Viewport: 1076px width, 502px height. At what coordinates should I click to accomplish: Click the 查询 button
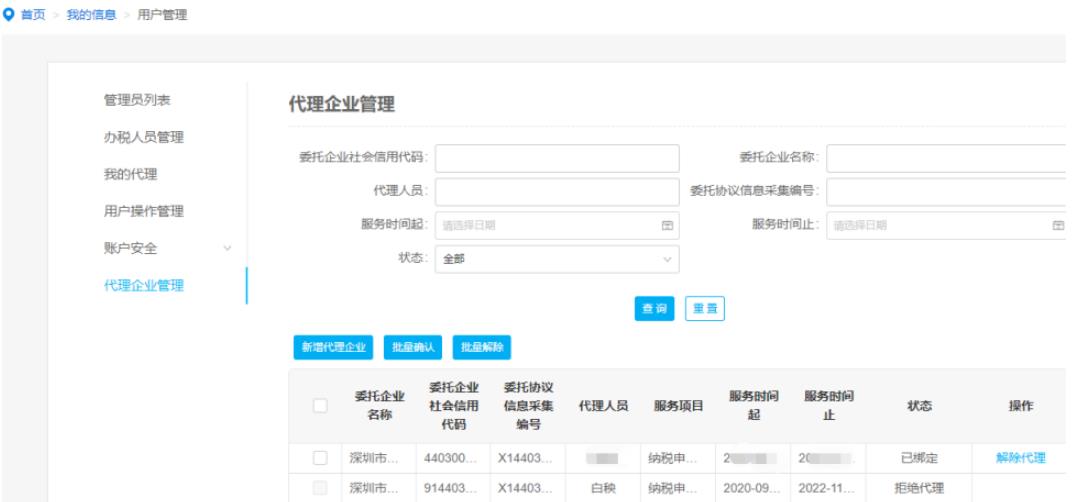pyautogui.click(x=654, y=309)
